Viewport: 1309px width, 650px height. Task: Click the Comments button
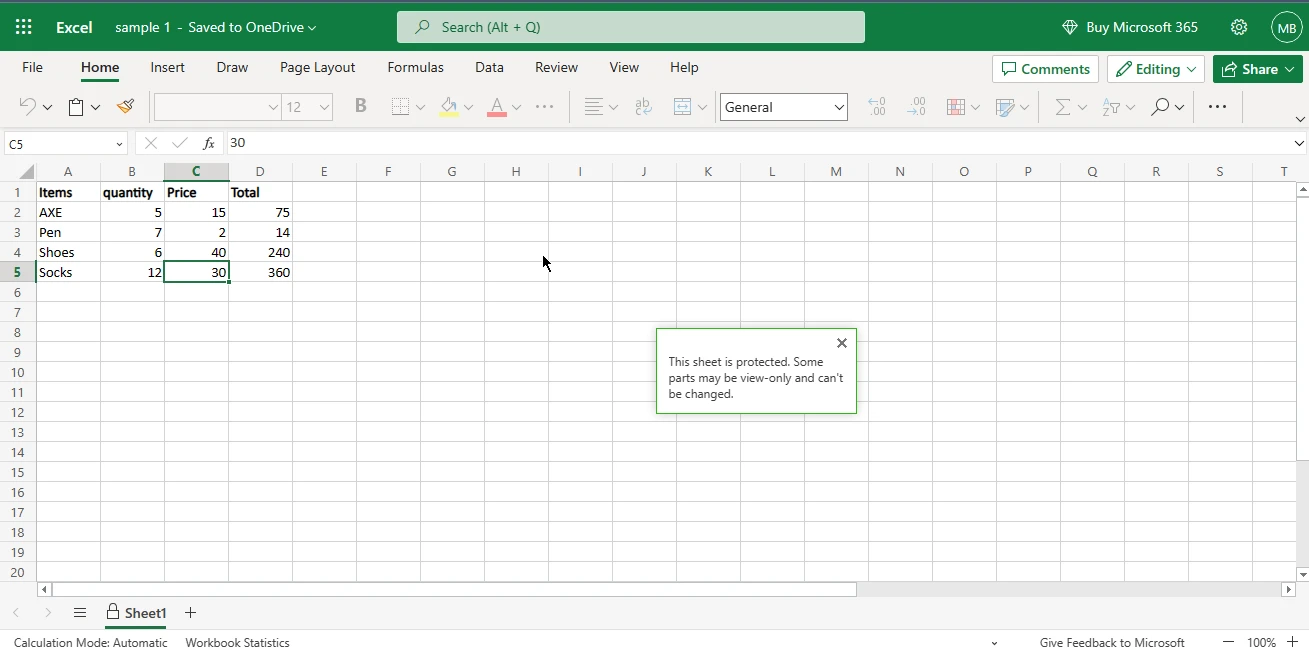[1045, 69]
